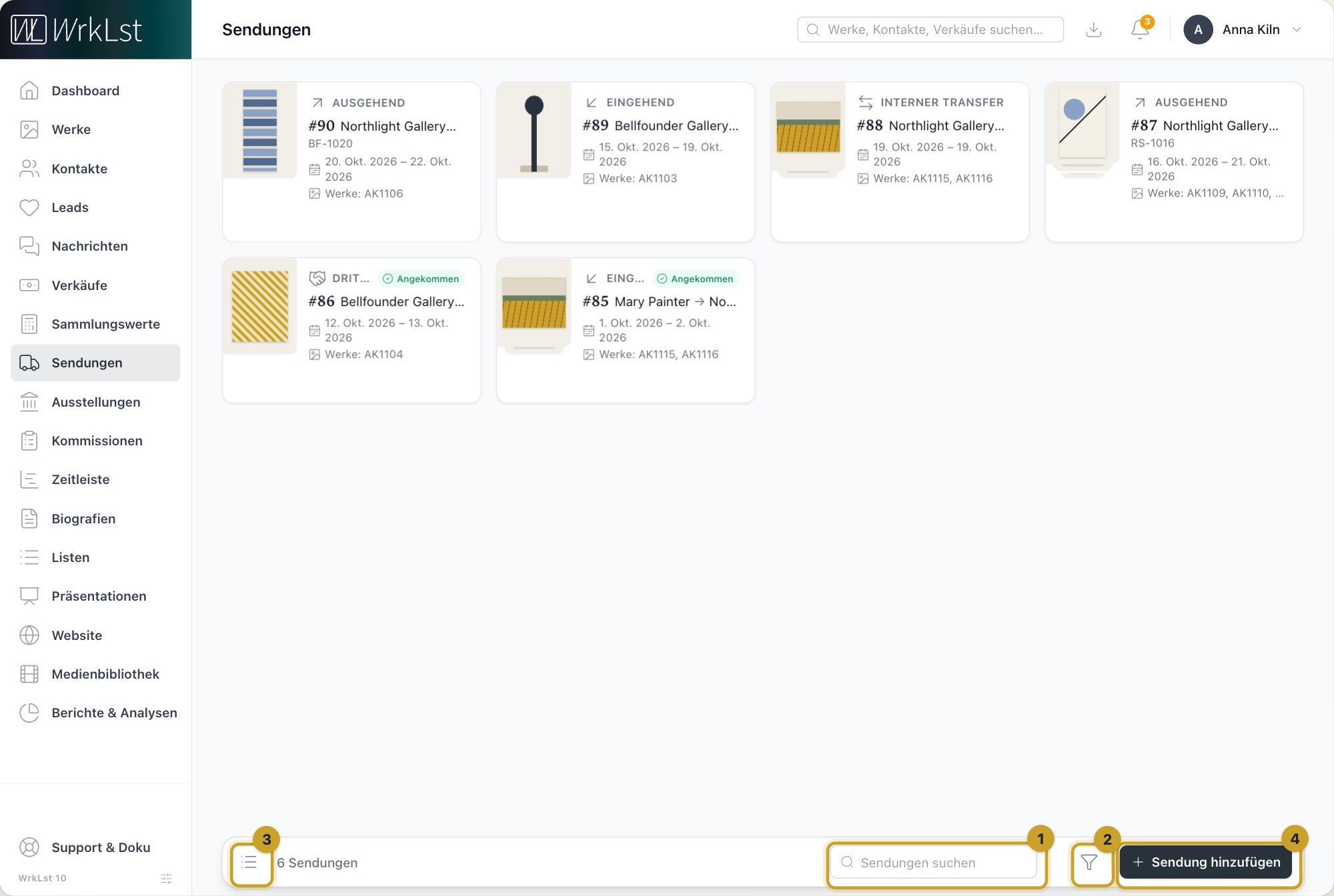Click sidebar settings sliders icon near WrkLst 10

(167, 879)
